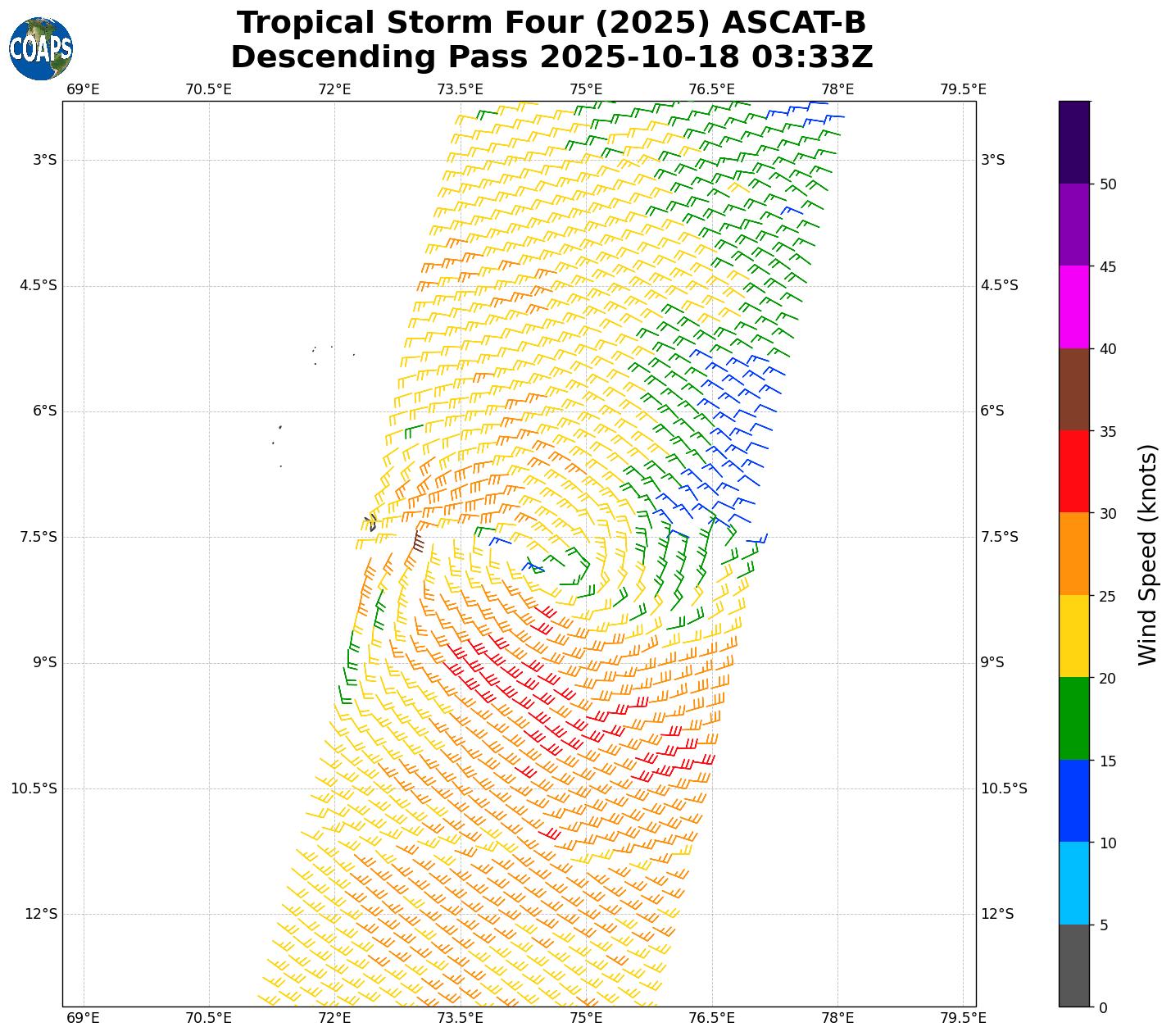Viewport: 1171px width, 1036px height.
Task: Click the gray 0-5 knot colorbar segment
Action: tap(1073, 966)
